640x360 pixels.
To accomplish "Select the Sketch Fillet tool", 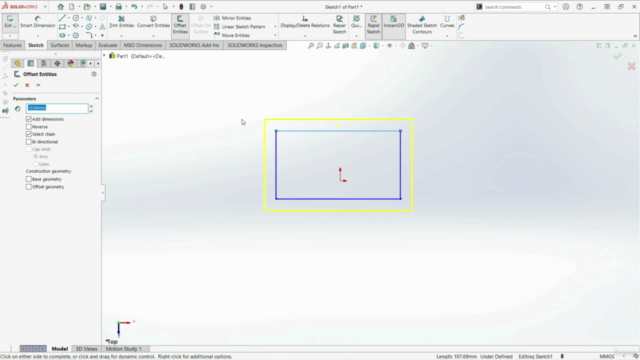I will 89,35.
